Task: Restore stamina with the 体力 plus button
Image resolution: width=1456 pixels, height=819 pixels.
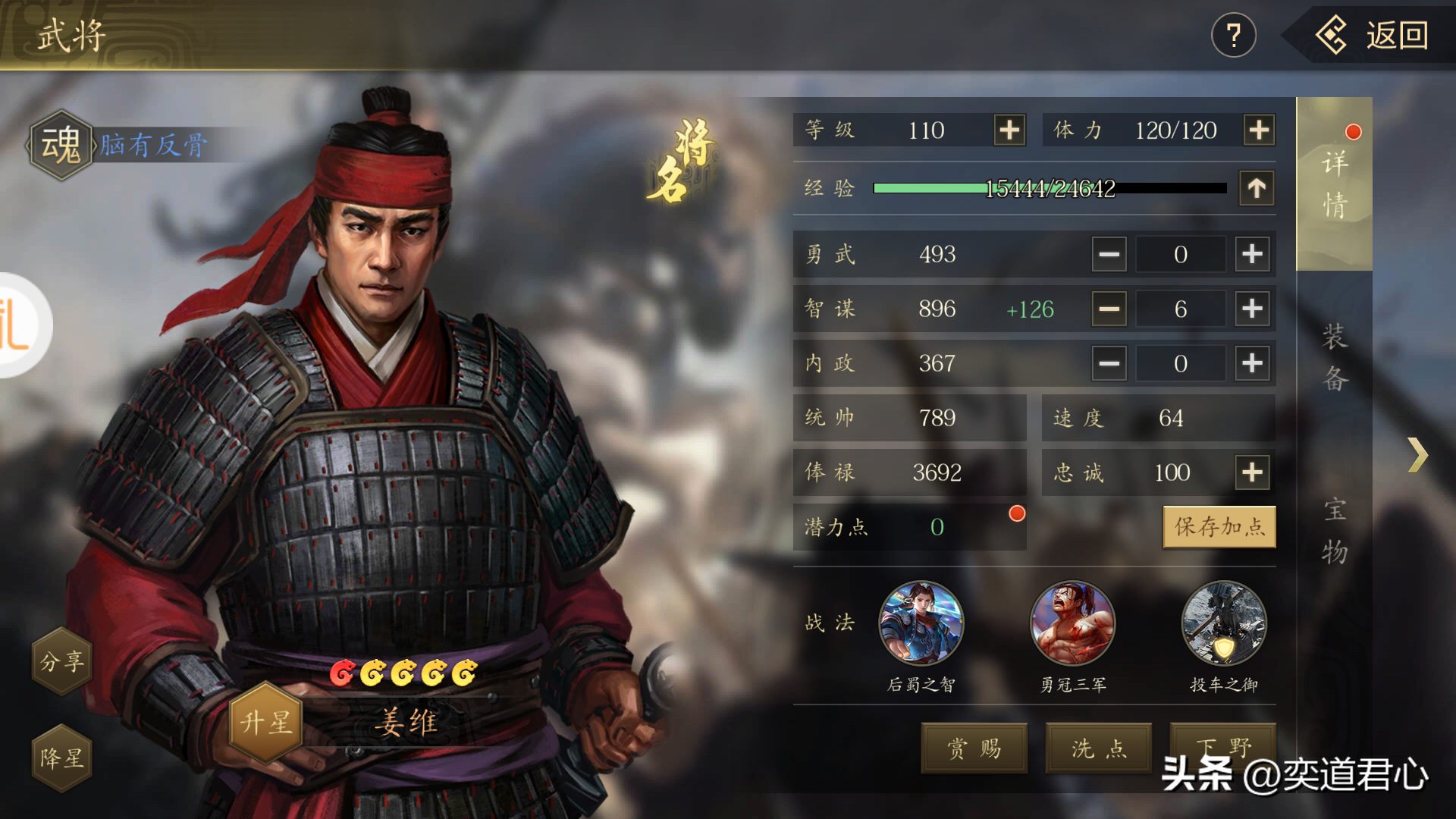Action: tap(1259, 130)
